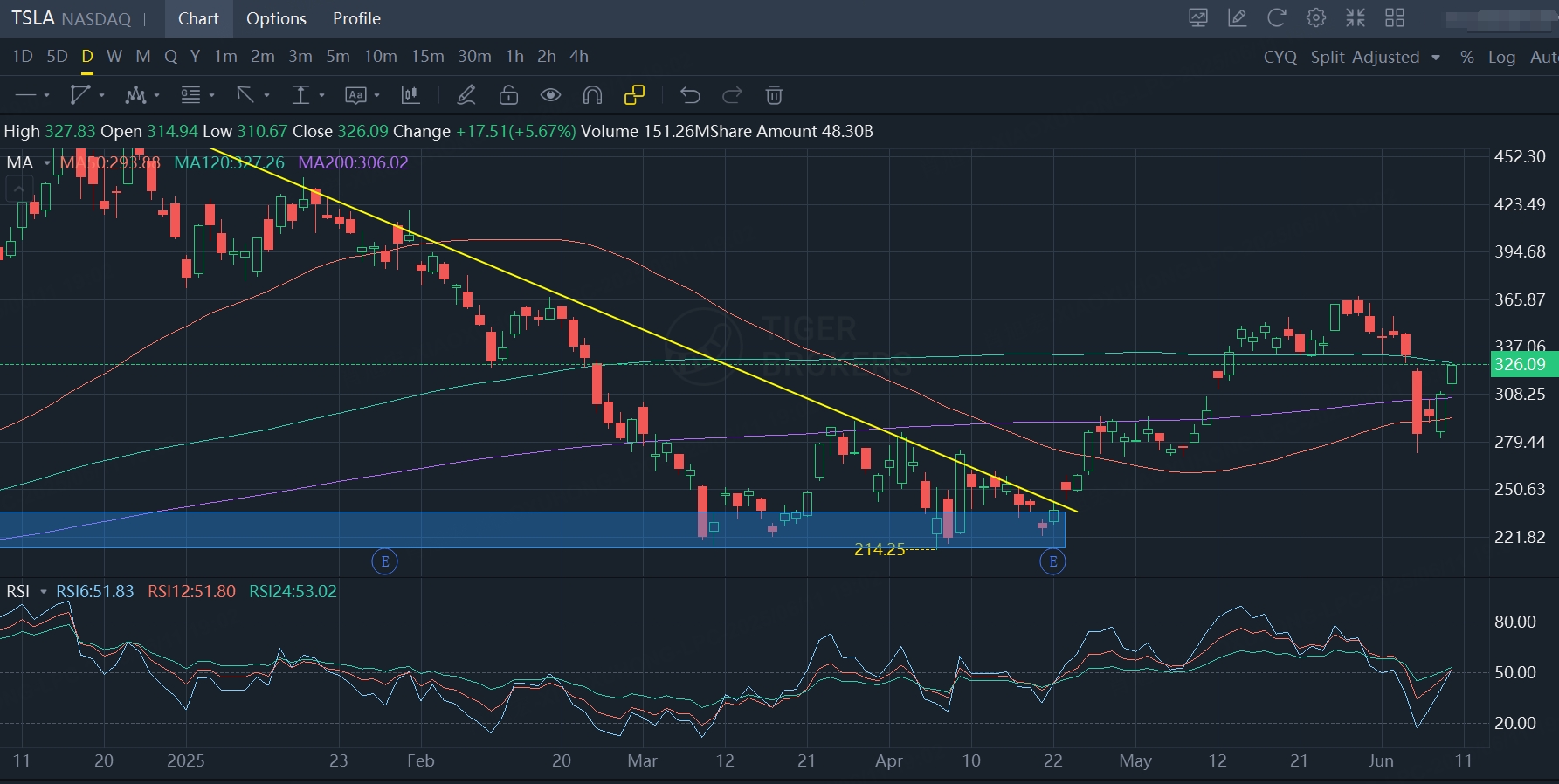Enable the magnet snap tool

click(592, 95)
